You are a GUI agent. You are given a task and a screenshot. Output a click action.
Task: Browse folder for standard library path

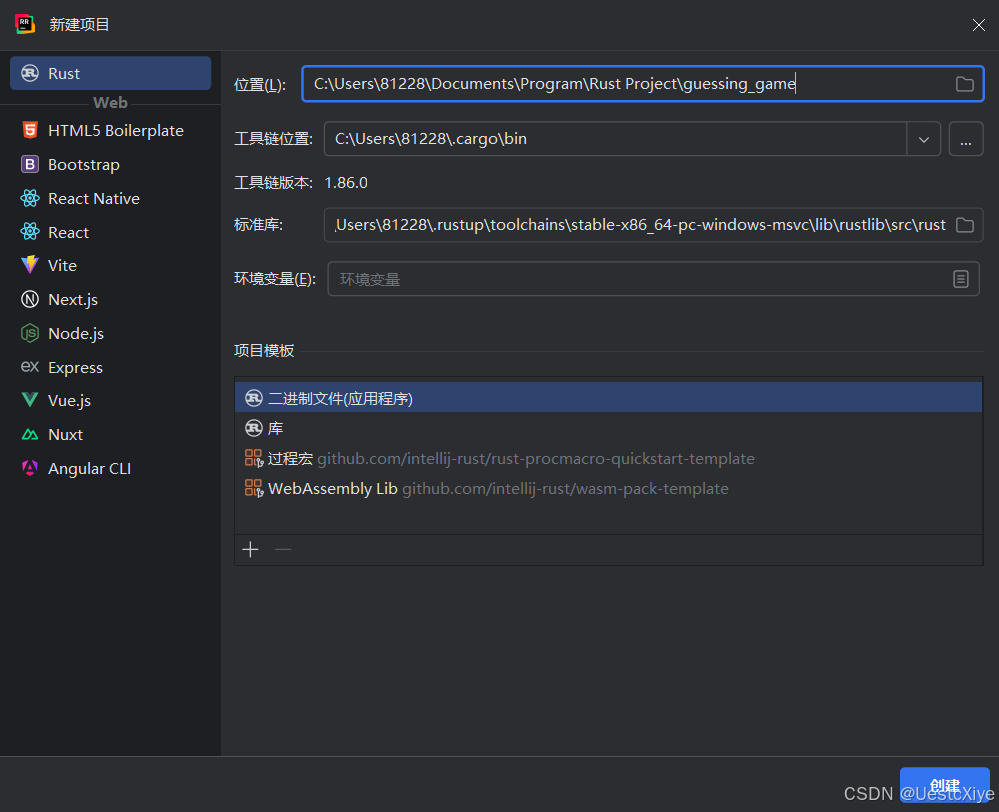click(965, 225)
